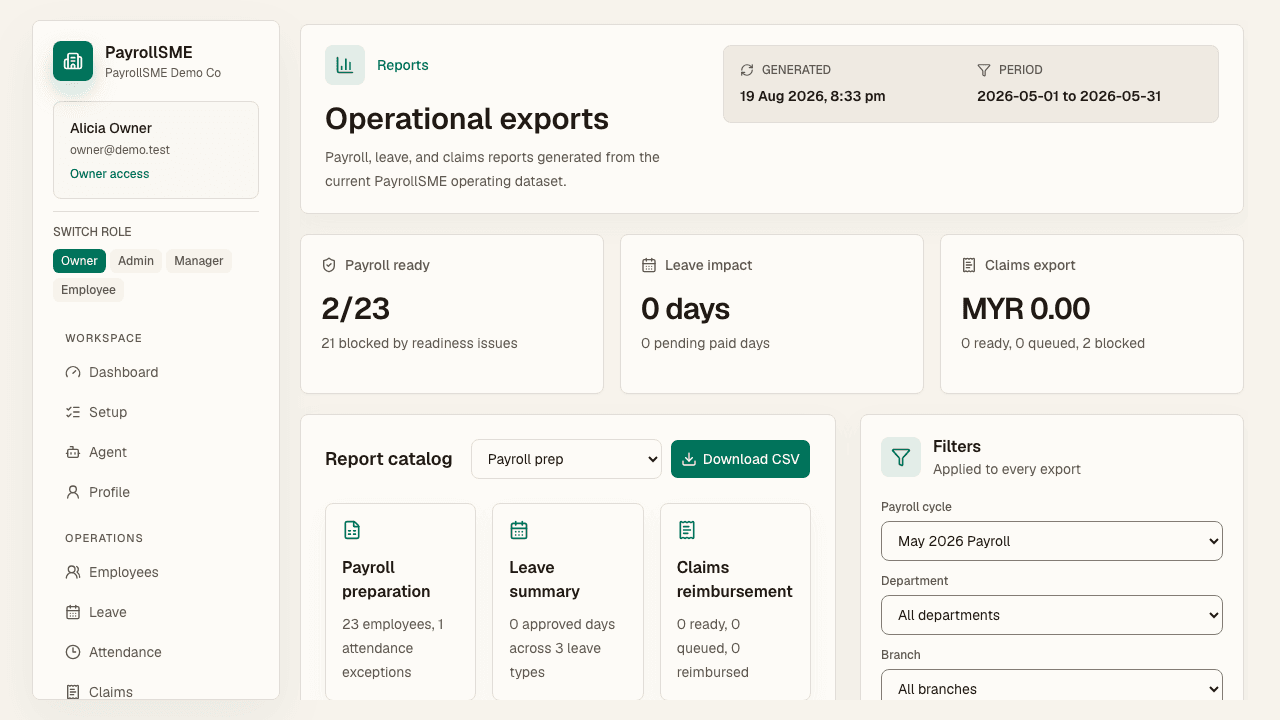The width and height of the screenshot is (1280, 720).
Task: Click the Employees people icon
Action: pyautogui.click(x=73, y=572)
